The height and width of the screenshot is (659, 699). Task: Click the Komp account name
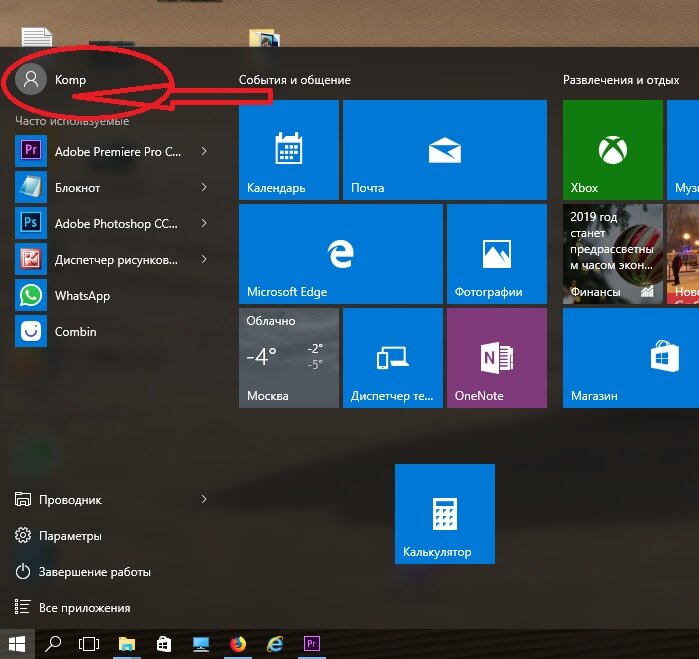(x=70, y=80)
